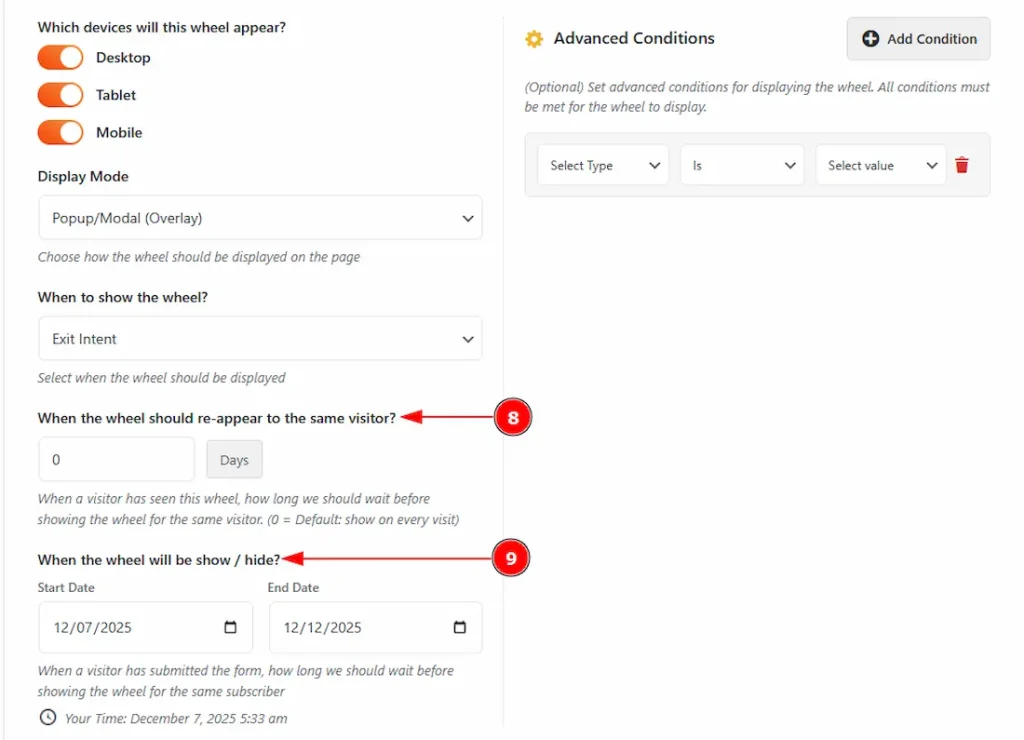Disable the Tablet device switch
Viewport: 1024px width, 740px height.
pyautogui.click(x=60, y=95)
